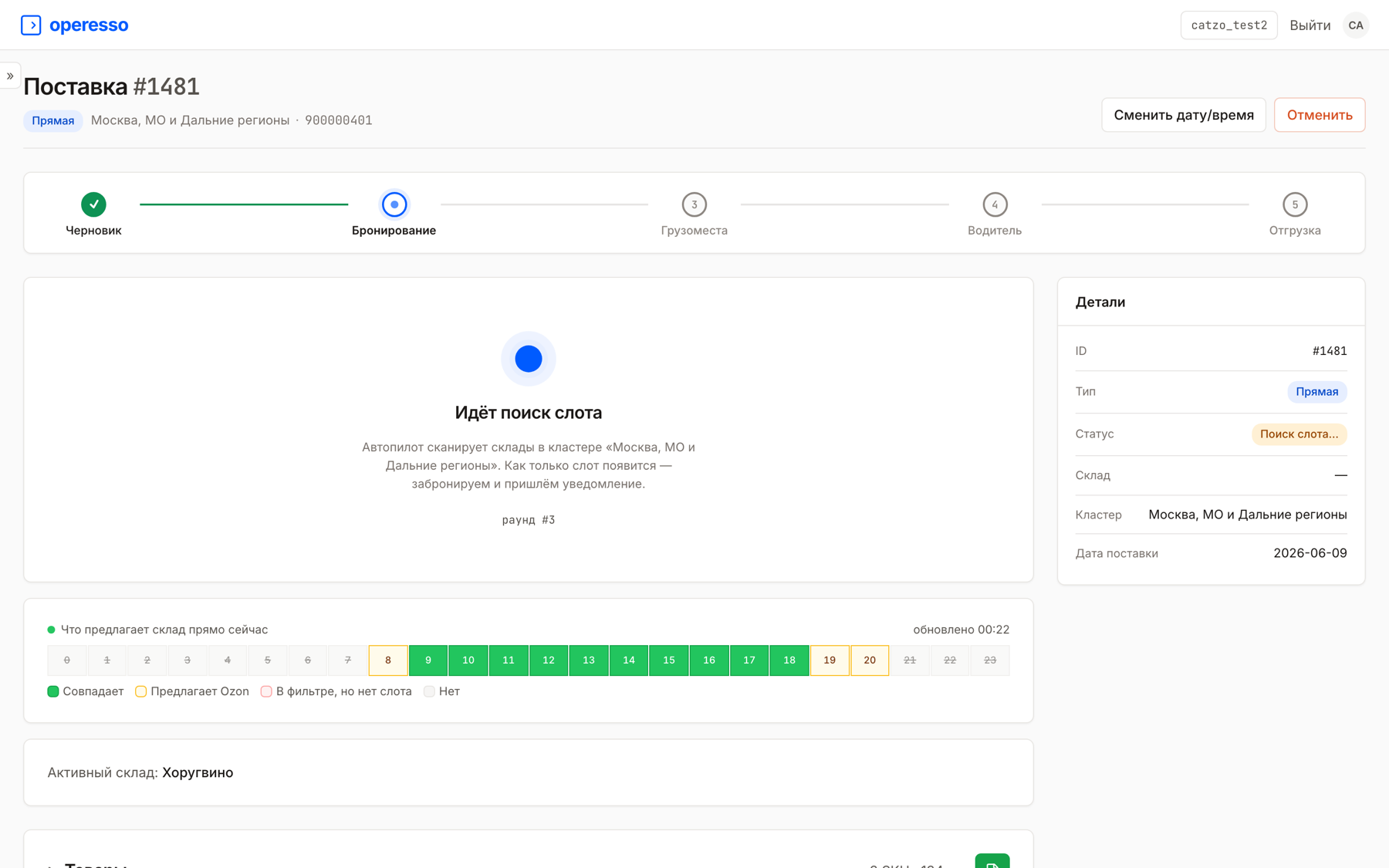Image resolution: width=1389 pixels, height=868 pixels.
Task: Click the раунд #3 label
Action: [529, 520]
